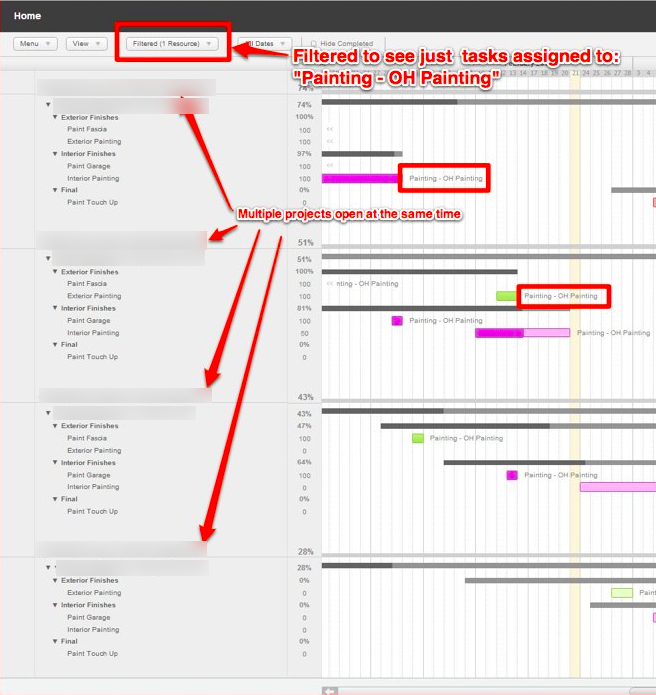Click the Exterior Finishes 47% summary bar

pos(518,426)
